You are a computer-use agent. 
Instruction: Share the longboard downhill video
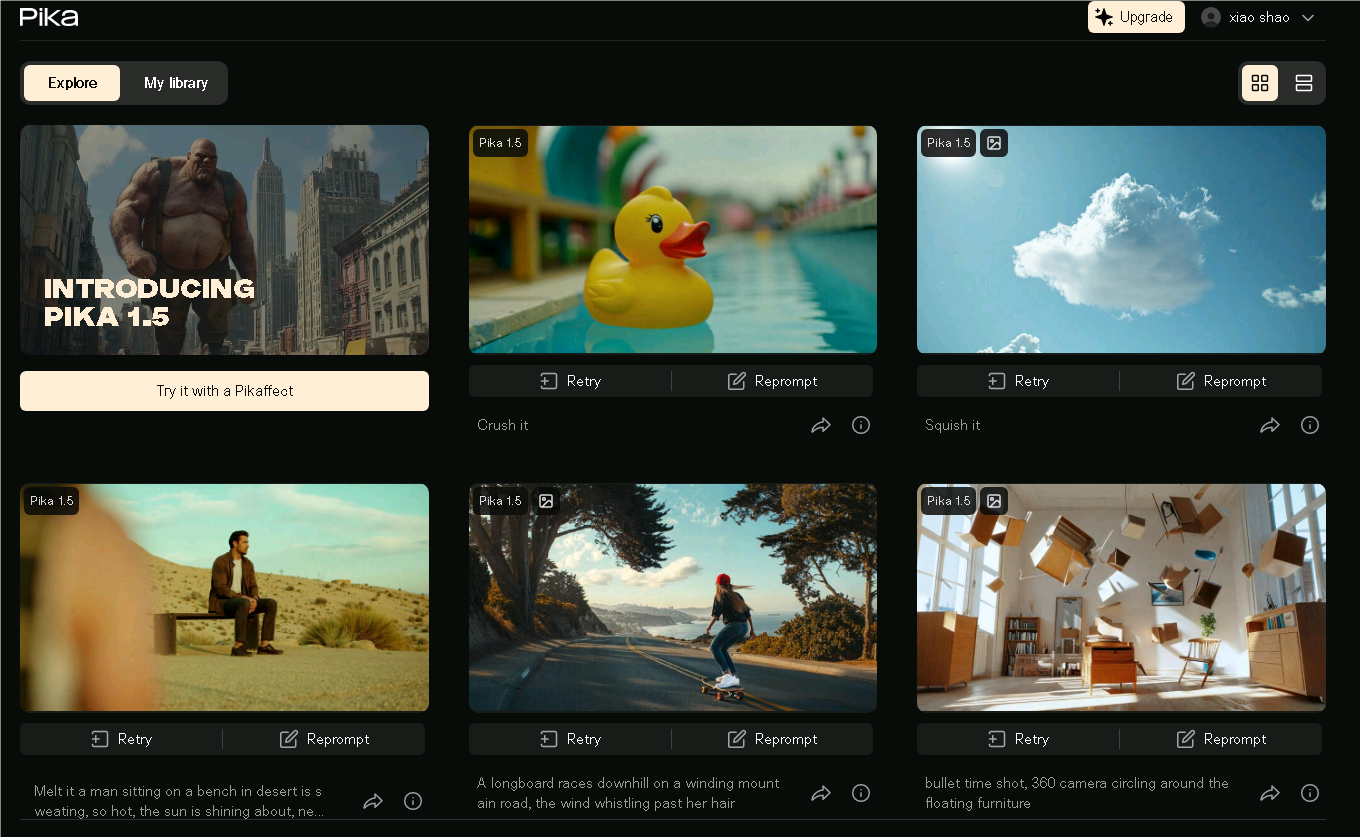point(821,793)
